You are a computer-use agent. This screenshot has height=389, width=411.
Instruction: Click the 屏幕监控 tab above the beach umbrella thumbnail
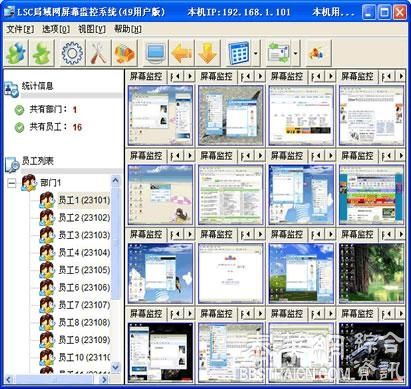(146, 156)
